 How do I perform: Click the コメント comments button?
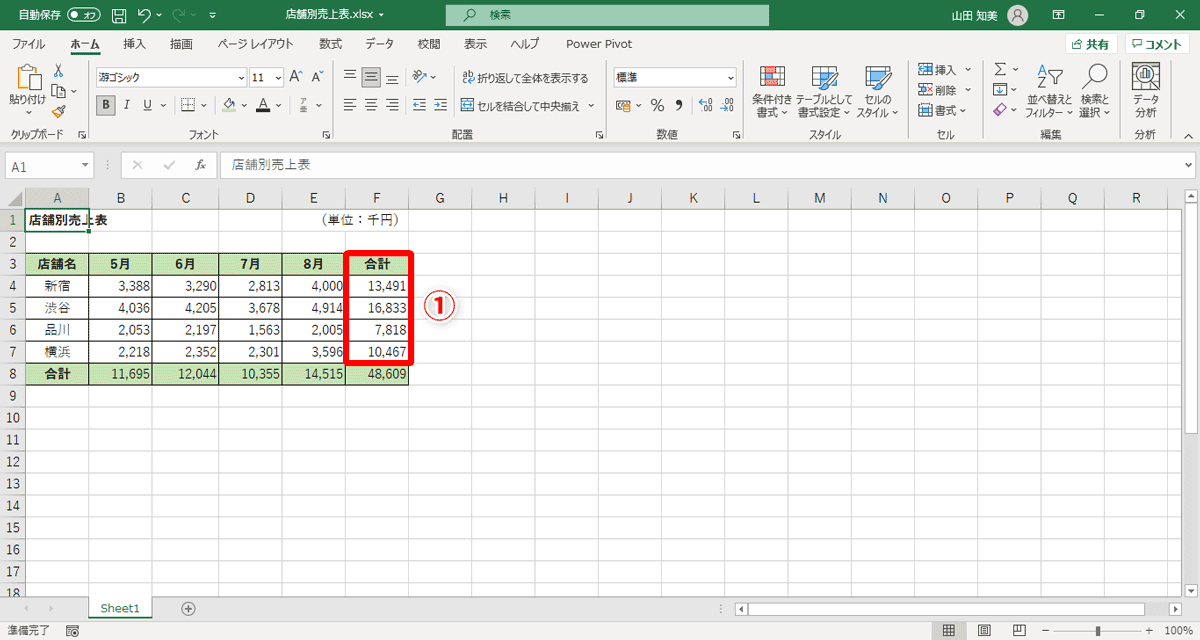coord(1156,44)
